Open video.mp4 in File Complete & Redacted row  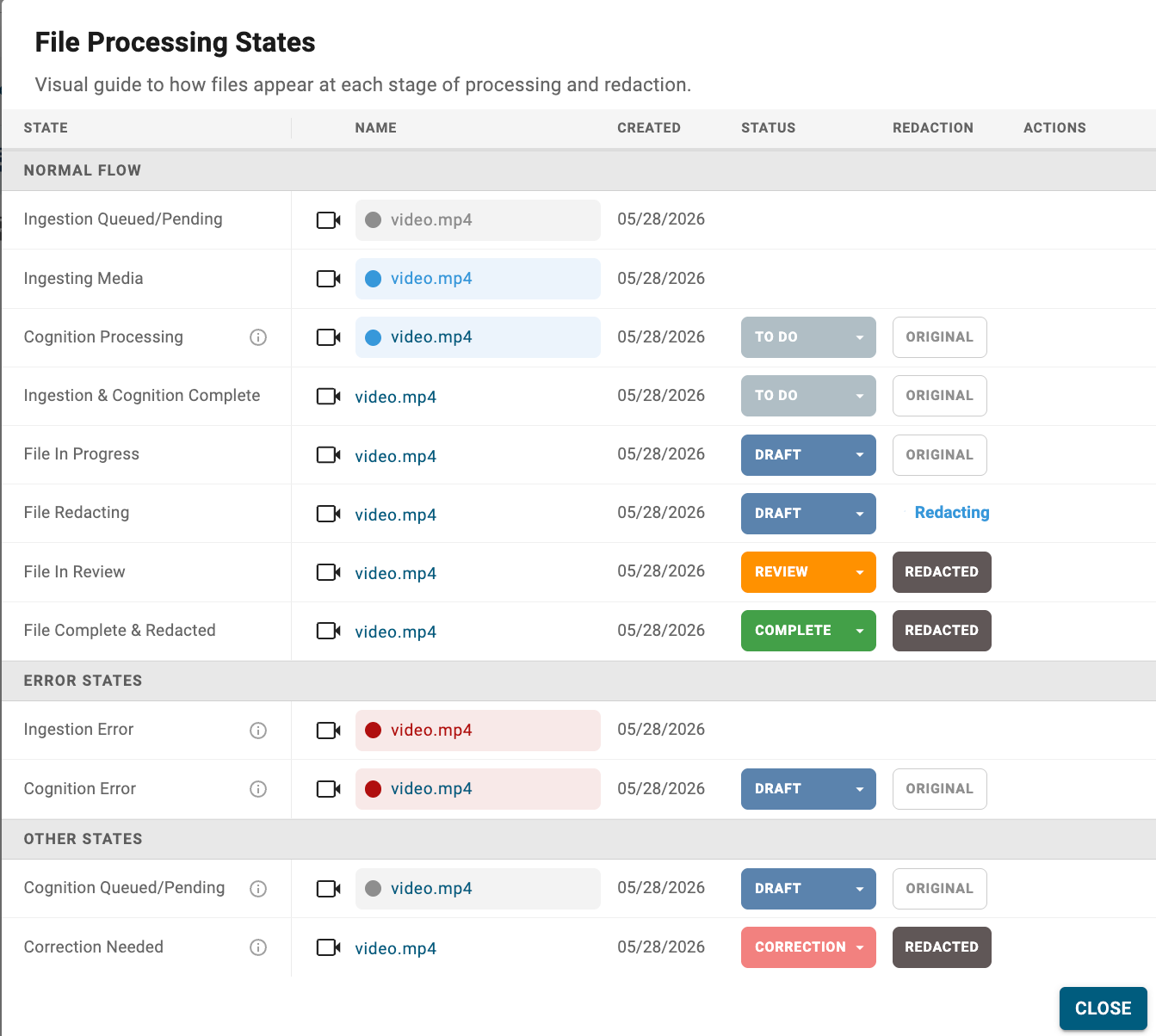(x=396, y=632)
